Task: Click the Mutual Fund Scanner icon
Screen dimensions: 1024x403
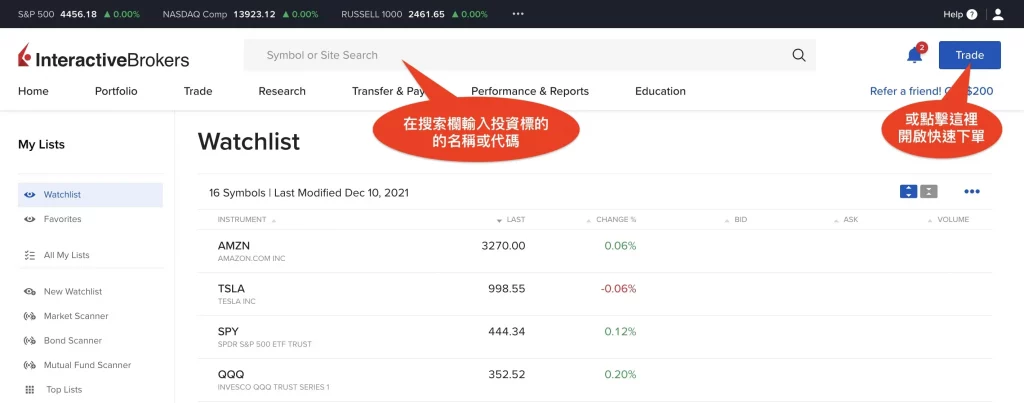Action: (29, 365)
